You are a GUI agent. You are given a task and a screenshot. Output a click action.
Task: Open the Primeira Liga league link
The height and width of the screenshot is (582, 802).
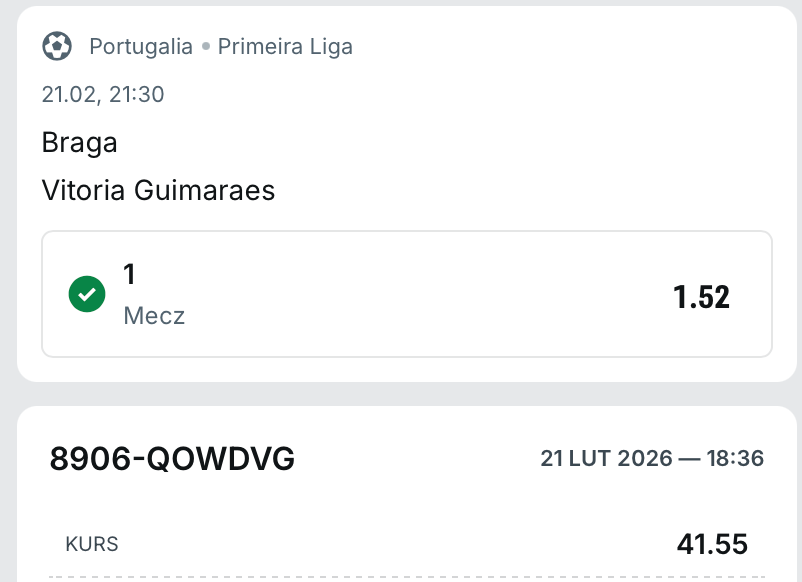(285, 47)
